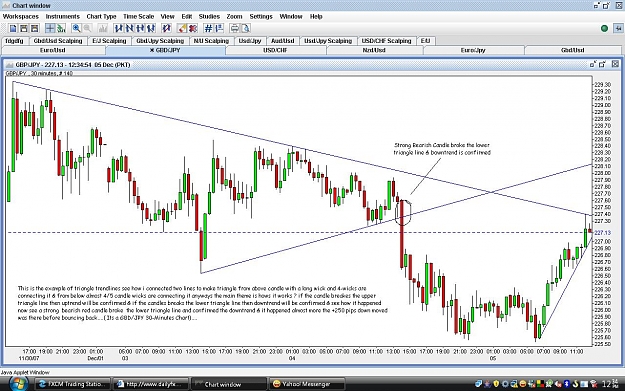Switch to the E/J Scalping workspace tab
The height and width of the screenshot is (391, 625).
click(109, 41)
